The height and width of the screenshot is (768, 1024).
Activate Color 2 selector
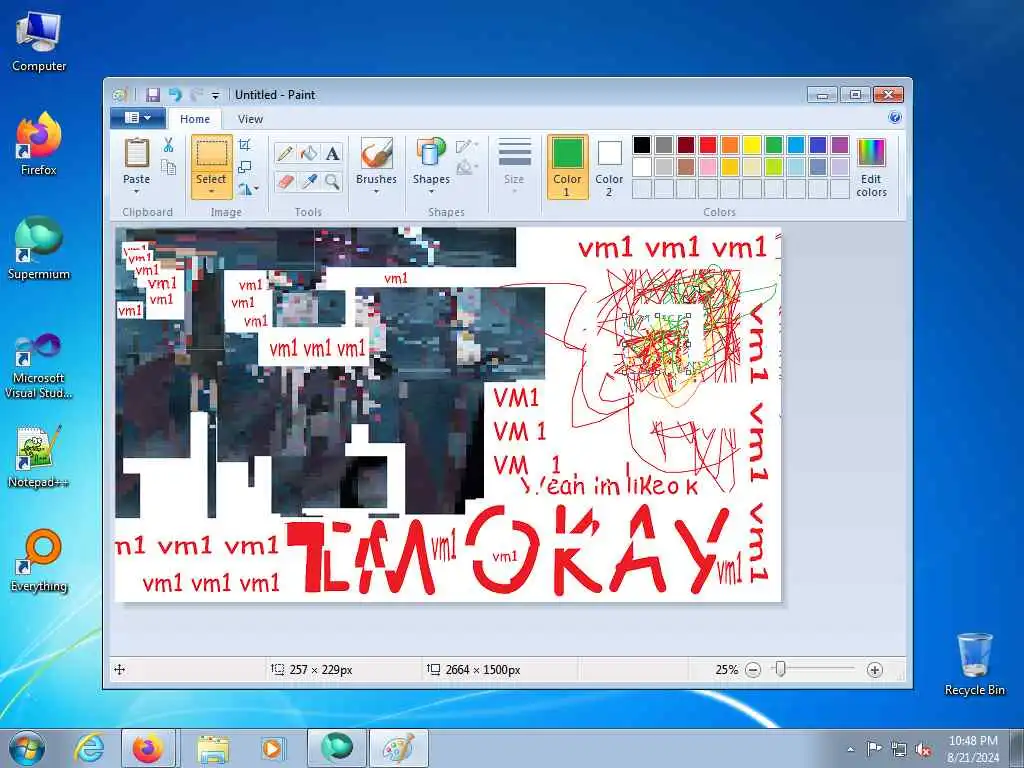(609, 167)
